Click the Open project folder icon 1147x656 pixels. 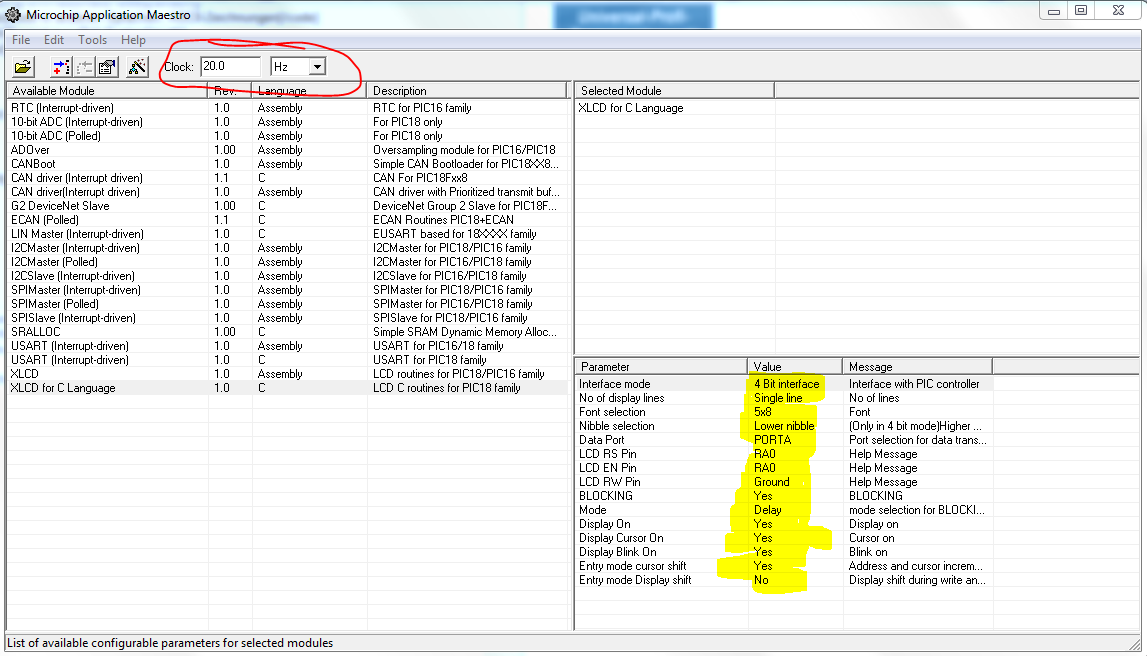pyautogui.click(x=23, y=67)
